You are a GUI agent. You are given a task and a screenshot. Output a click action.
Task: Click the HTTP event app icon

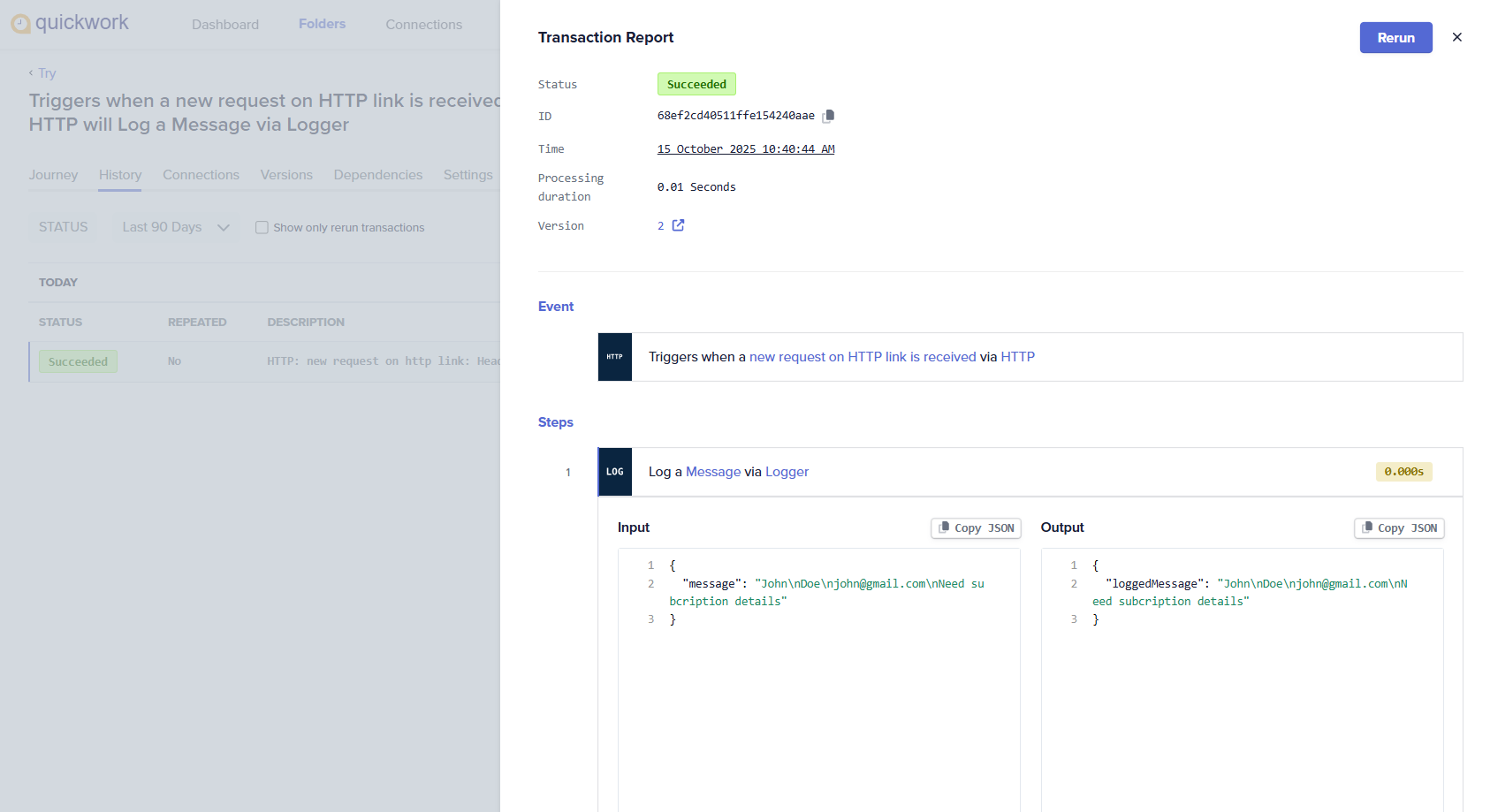[x=615, y=357]
